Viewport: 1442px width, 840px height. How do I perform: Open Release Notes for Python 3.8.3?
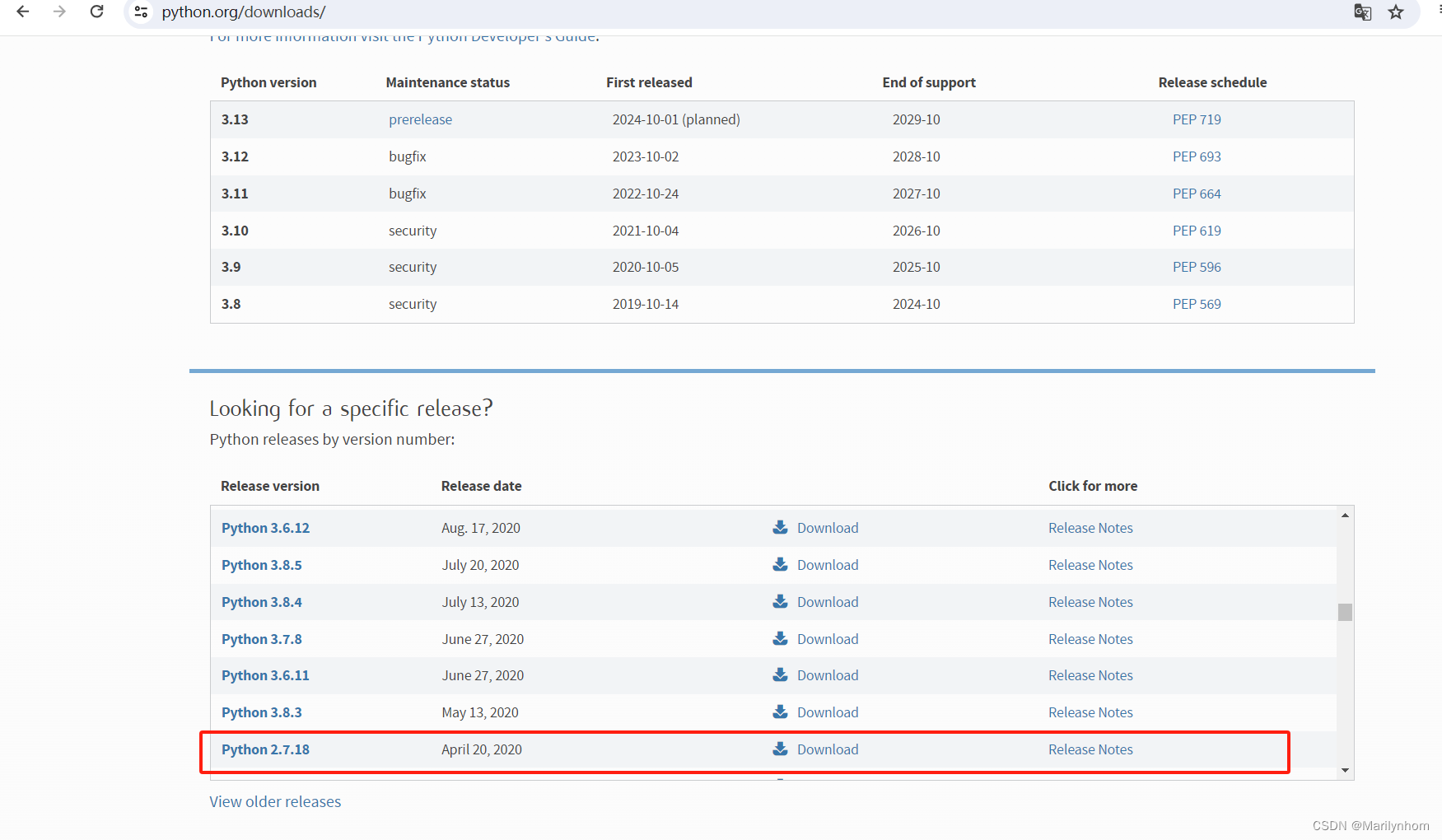coord(1090,712)
